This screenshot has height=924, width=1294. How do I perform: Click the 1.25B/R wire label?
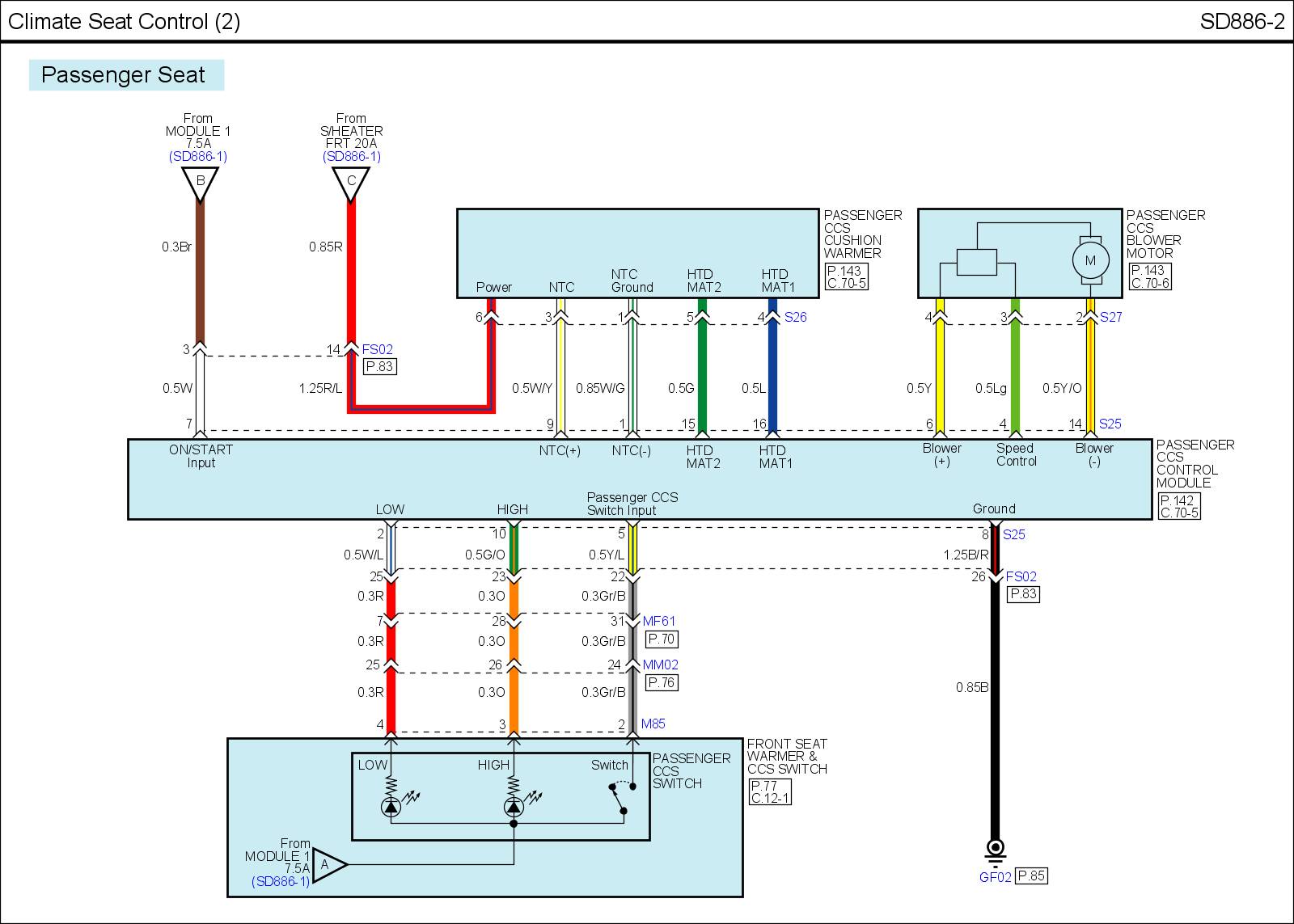click(x=966, y=555)
